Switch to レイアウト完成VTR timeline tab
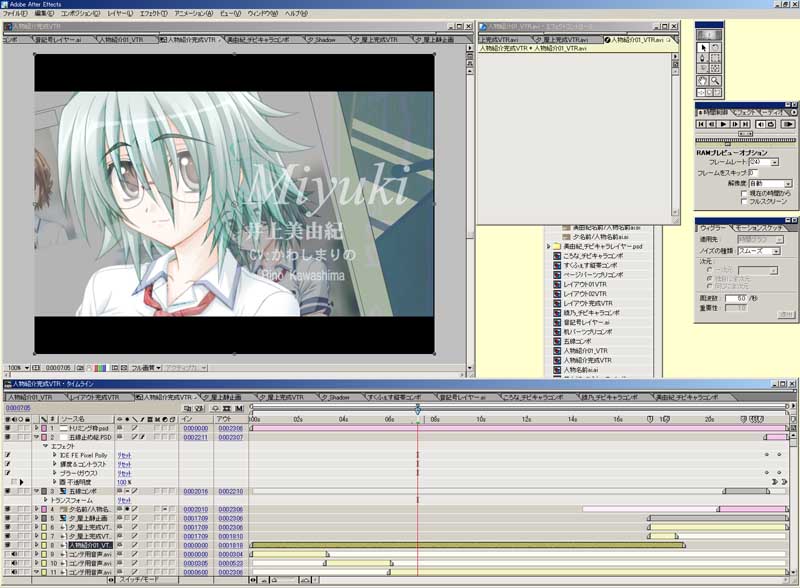 pos(94,397)
